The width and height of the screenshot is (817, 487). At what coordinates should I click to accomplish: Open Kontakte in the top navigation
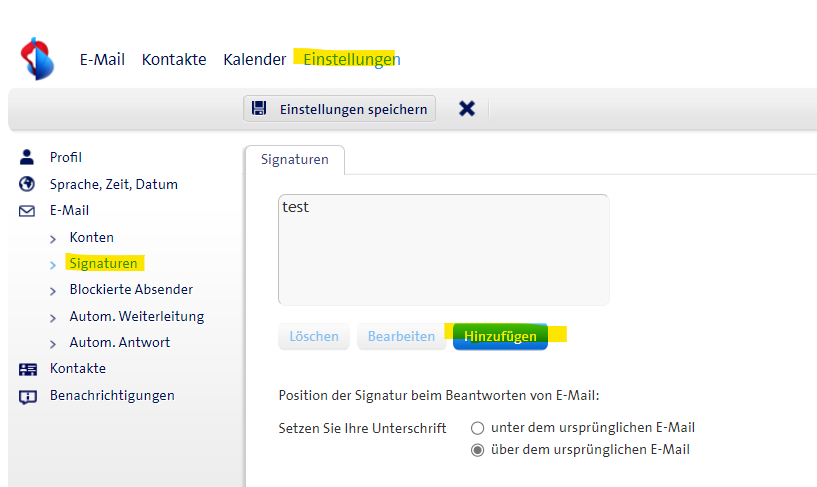[x=174, y=59]
